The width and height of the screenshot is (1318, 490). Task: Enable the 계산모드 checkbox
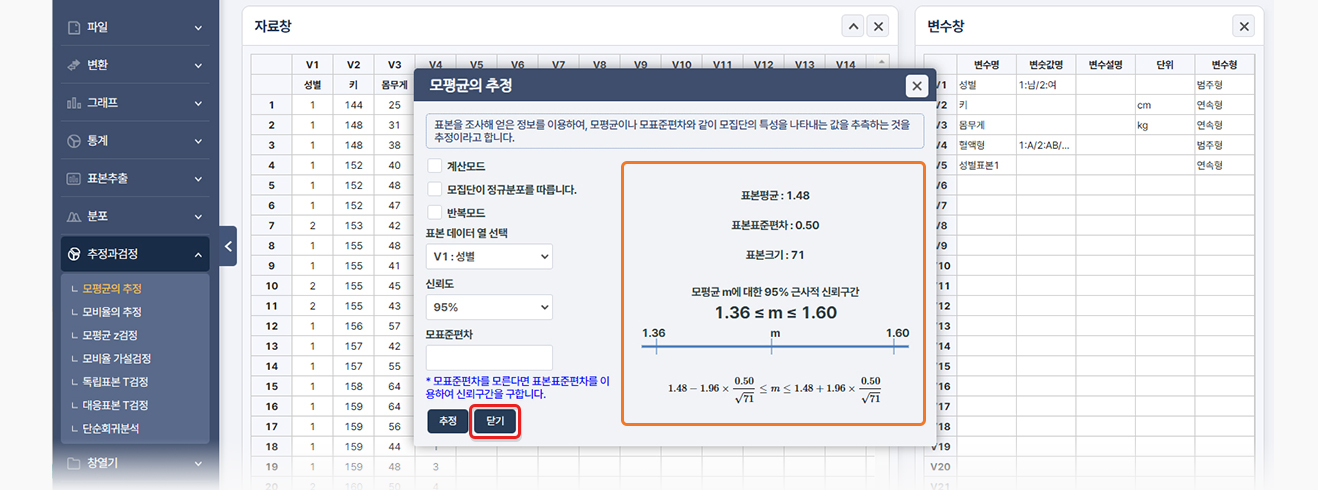(434, 166)
